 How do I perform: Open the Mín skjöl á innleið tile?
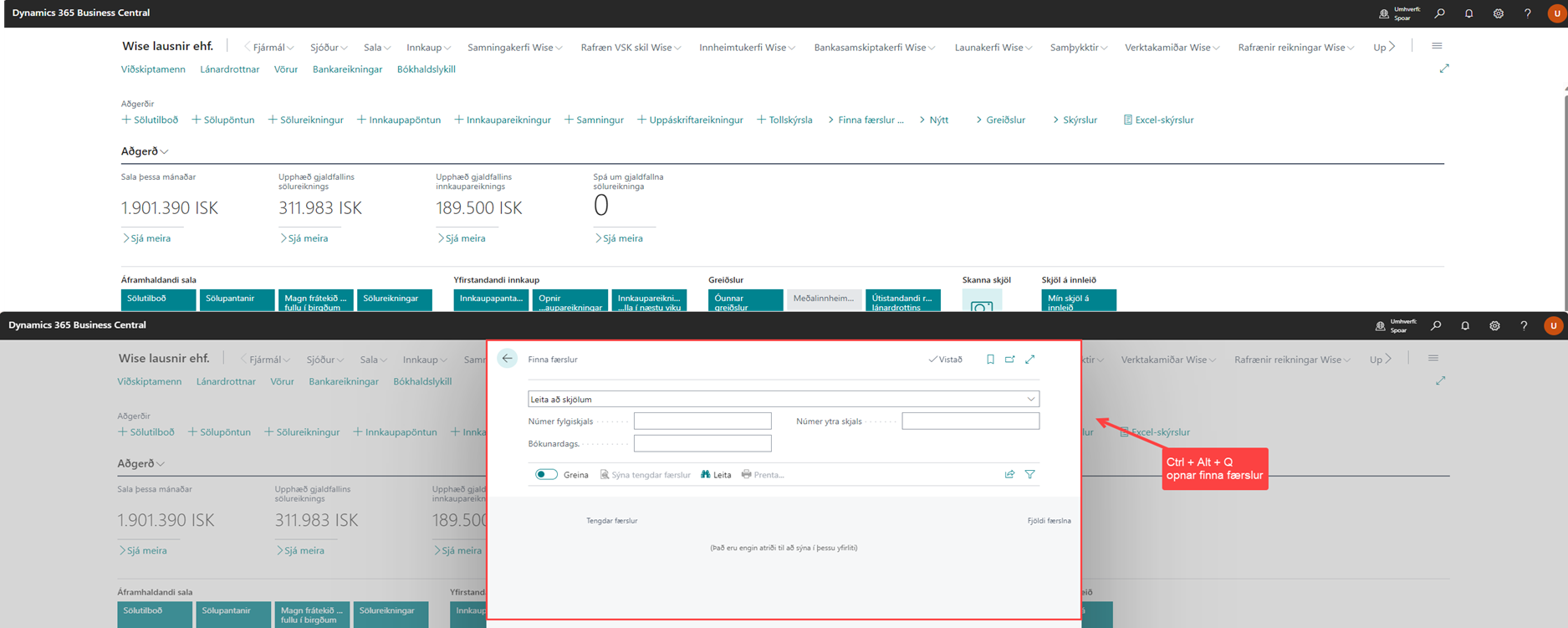1079,300
